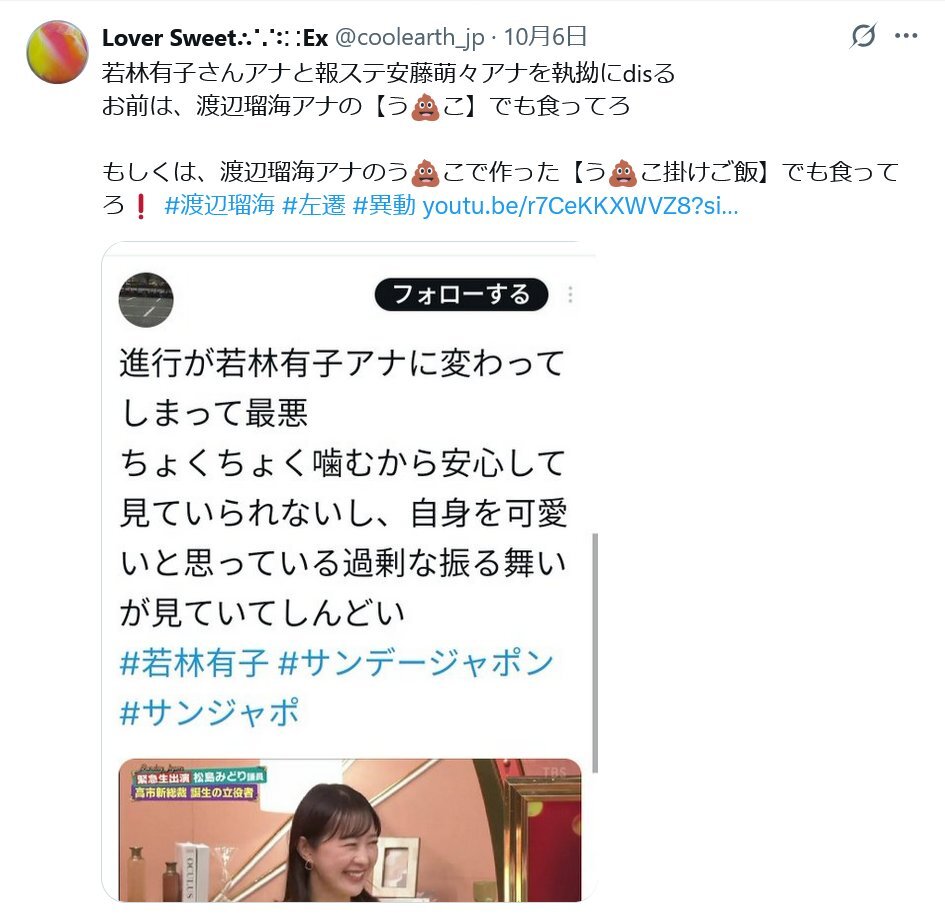Click the embedded post's round avatar
Image resolution: width=945 pixels, height=923 pixels.
click(x=146, y=300)
